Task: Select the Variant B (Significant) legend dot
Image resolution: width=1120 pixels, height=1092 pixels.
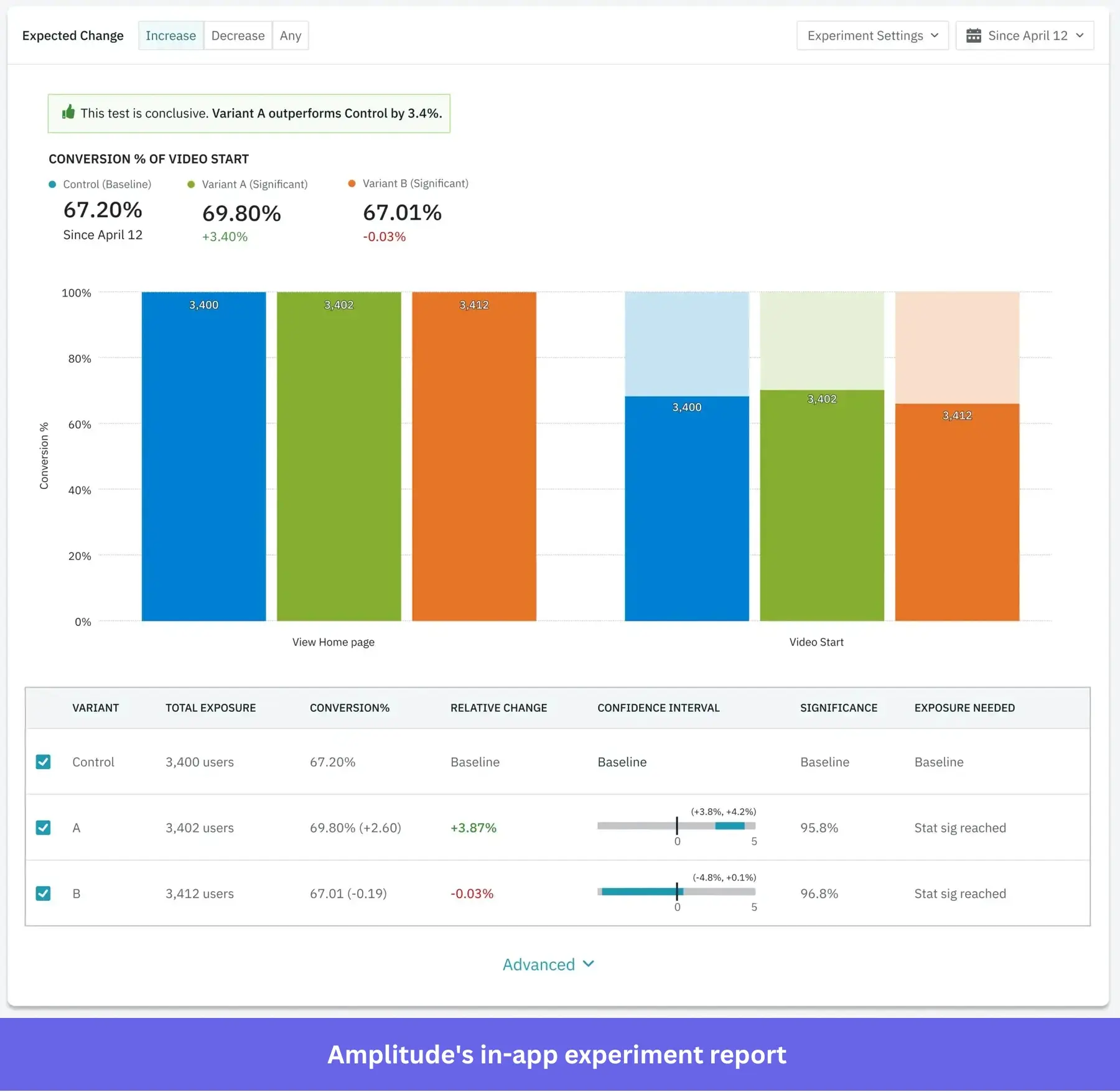Action: tap(352, 183)
